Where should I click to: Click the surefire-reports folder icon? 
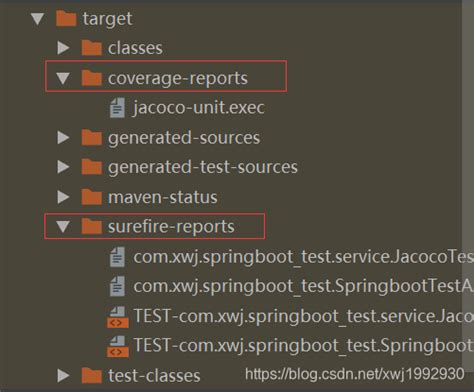click(91, 226)
